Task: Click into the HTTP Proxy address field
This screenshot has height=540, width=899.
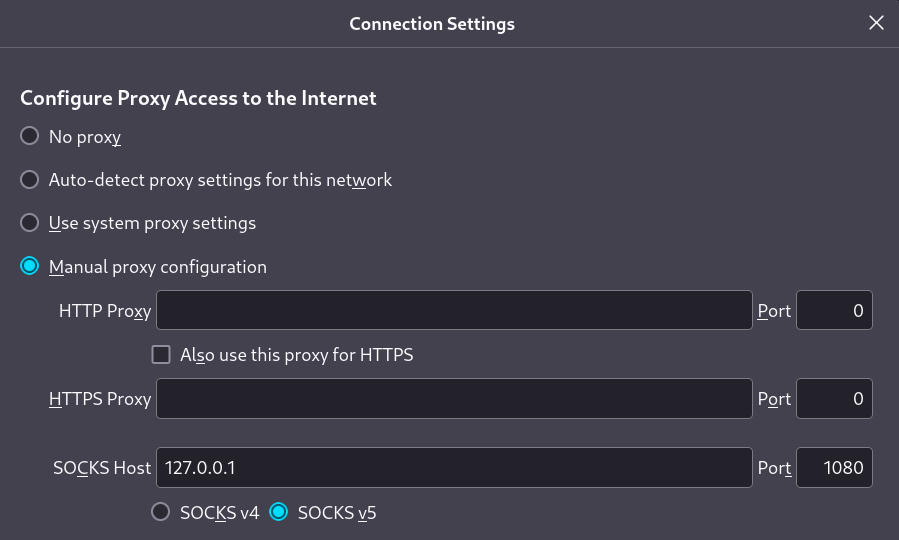Action: point(454,310)
